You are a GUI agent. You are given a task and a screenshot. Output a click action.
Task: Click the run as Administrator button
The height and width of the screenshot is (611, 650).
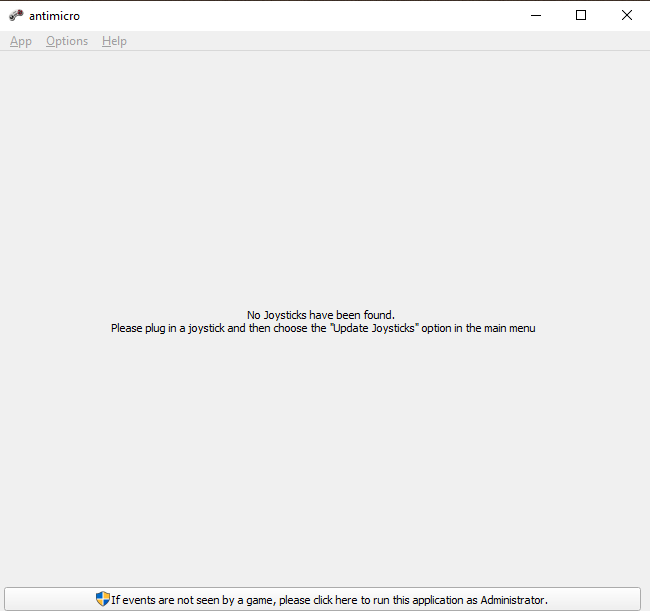coord(323,599)
